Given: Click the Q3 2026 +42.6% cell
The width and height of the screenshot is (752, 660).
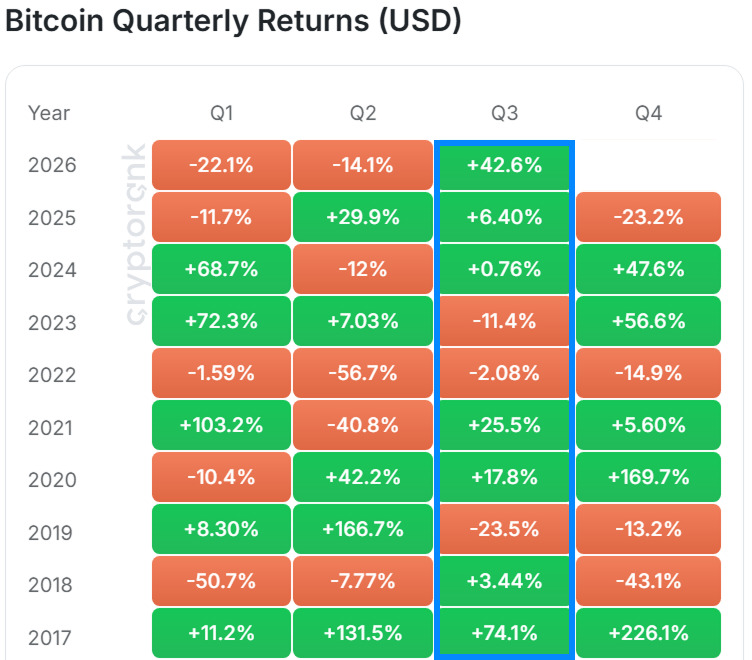Looking at the screenshot, I should 505,165.
